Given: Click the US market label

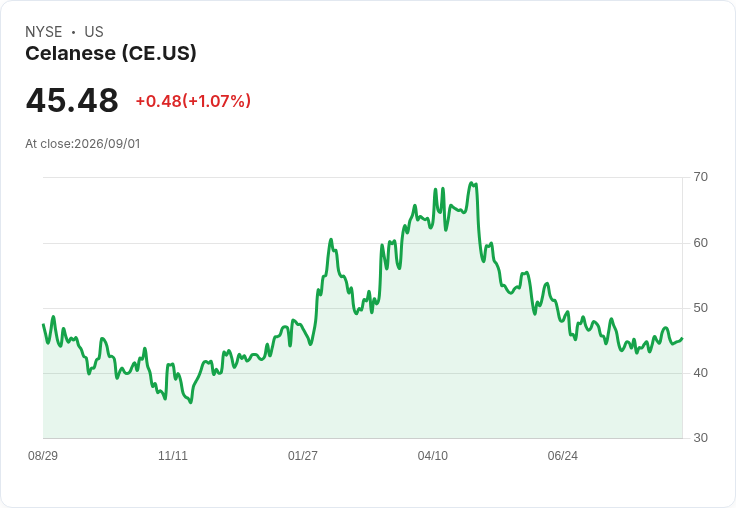Looking at the screenshot, I should (x=94, y=32).
